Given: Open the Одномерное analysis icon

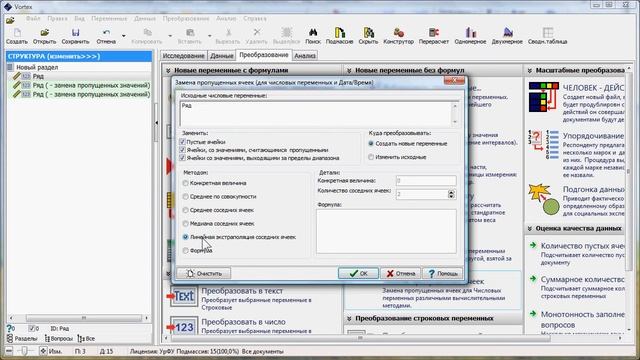Looking at the screenshot, I should point(470,32).
